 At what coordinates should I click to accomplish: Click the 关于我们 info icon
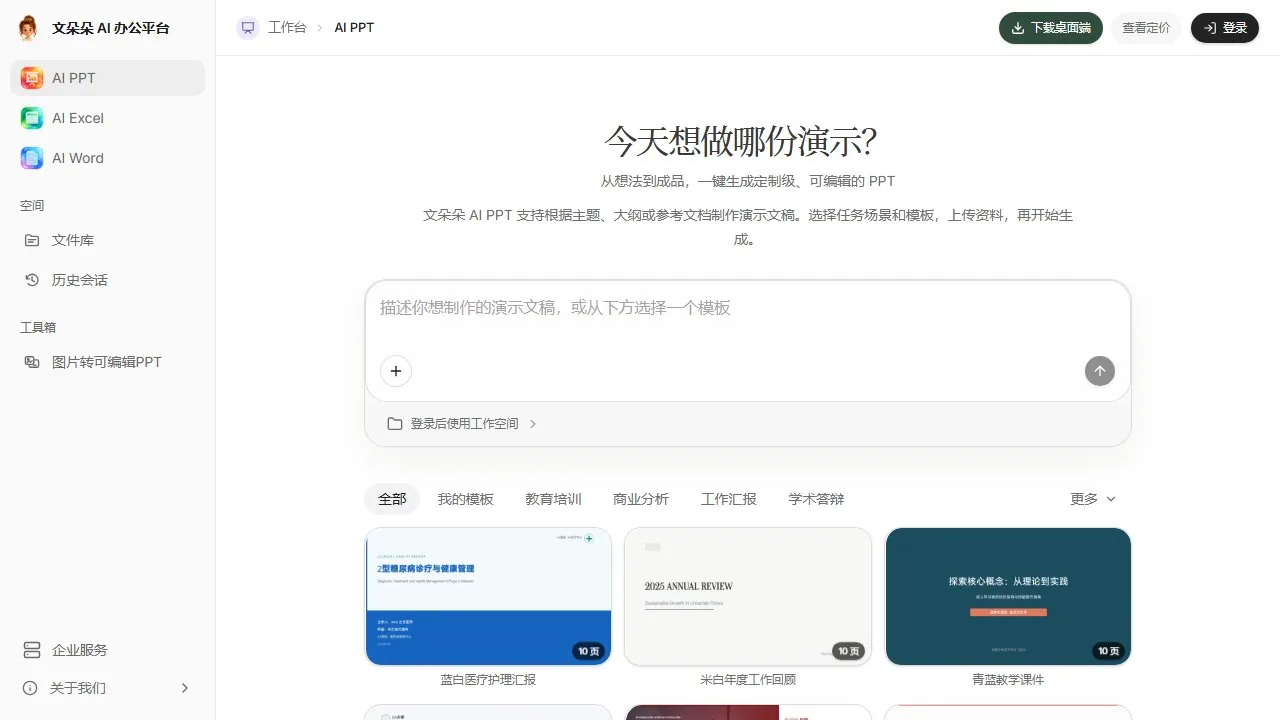pos(30,688)
